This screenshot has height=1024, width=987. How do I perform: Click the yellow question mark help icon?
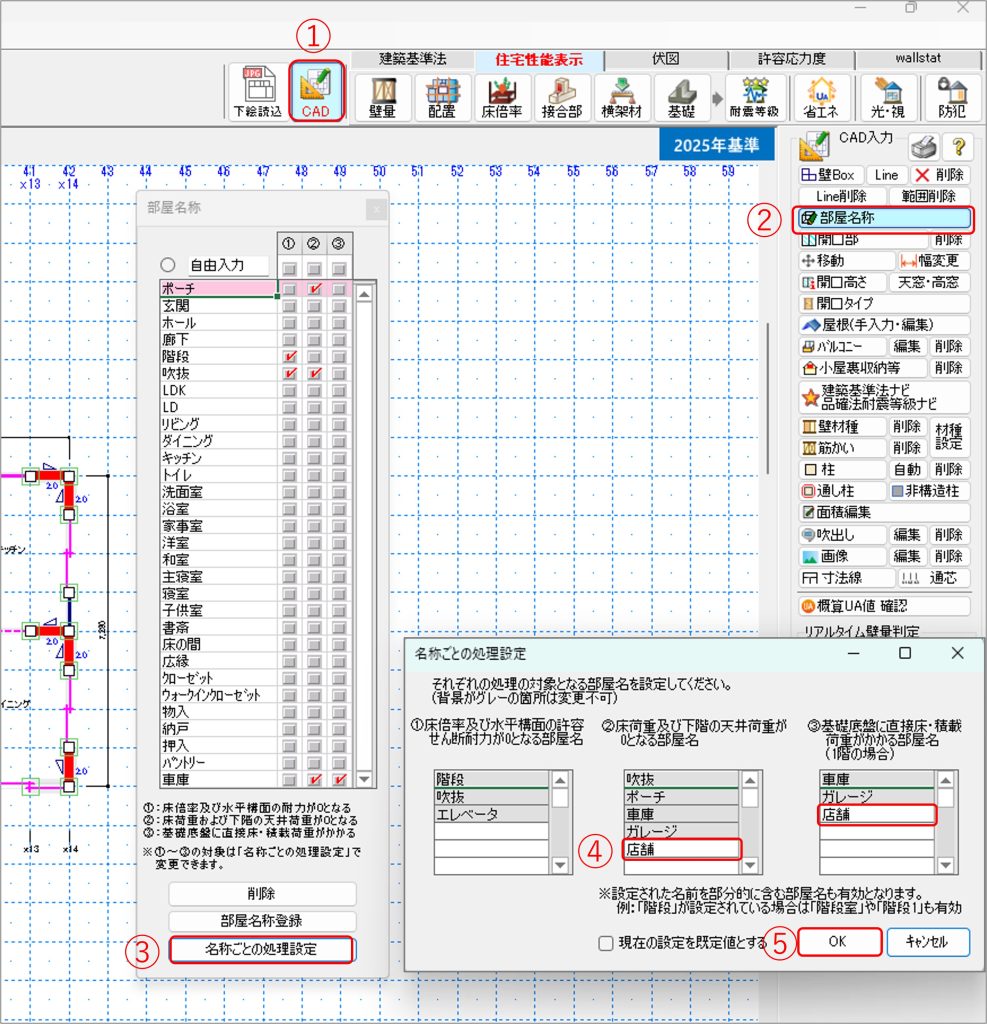[x=958, y=147]
